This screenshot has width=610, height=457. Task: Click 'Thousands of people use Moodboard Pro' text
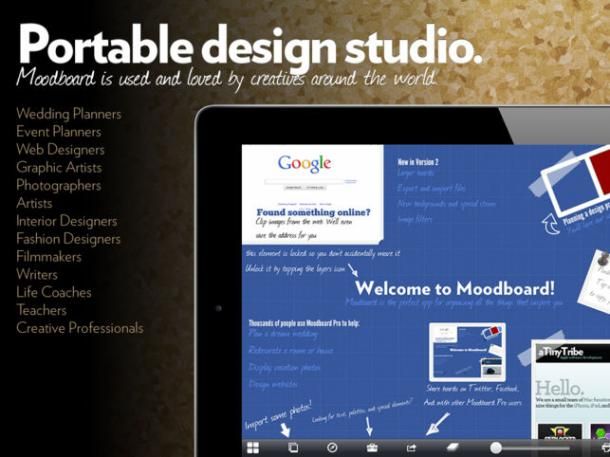click(304, 323)
